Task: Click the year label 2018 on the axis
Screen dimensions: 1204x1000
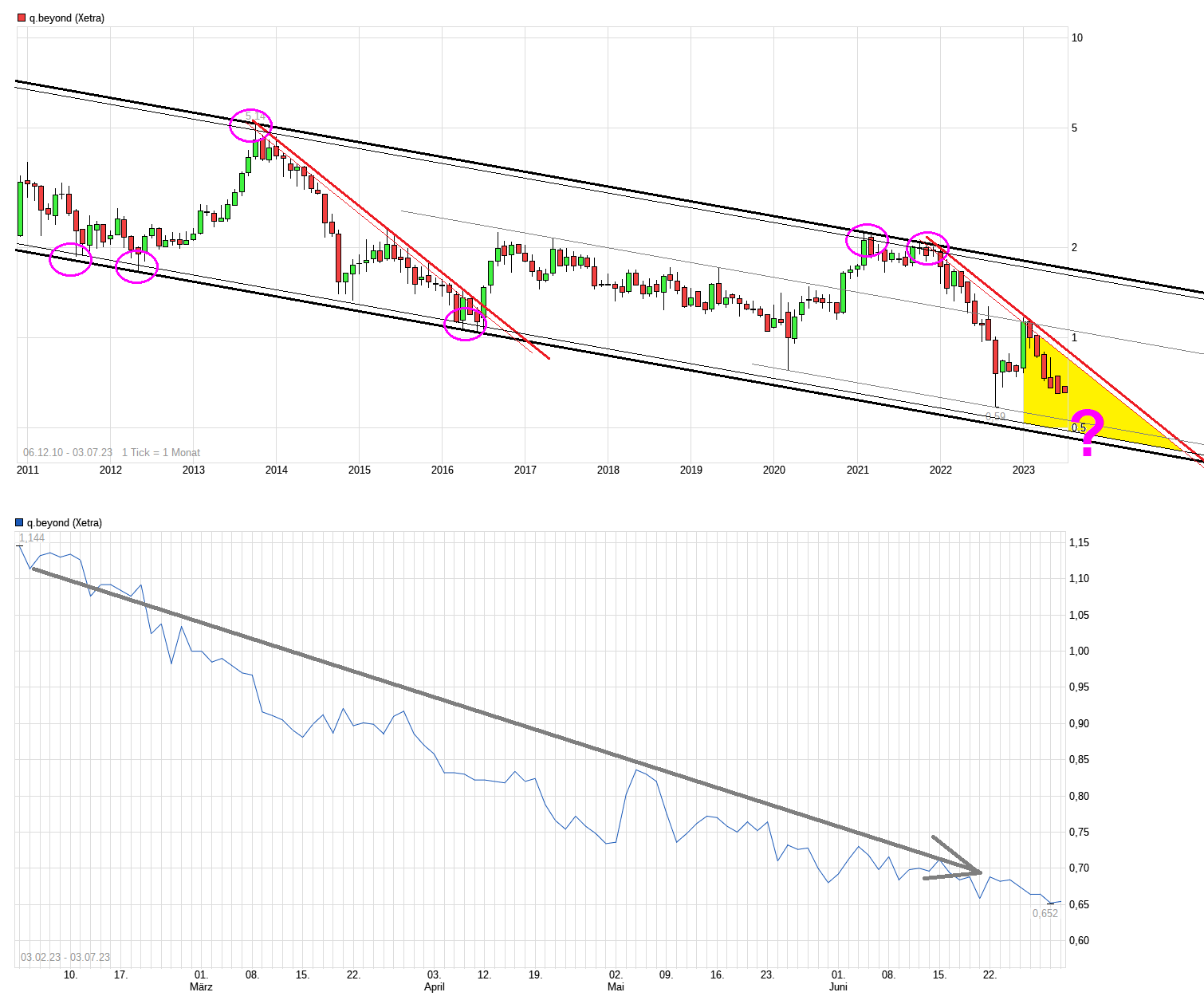Action: 608,470
